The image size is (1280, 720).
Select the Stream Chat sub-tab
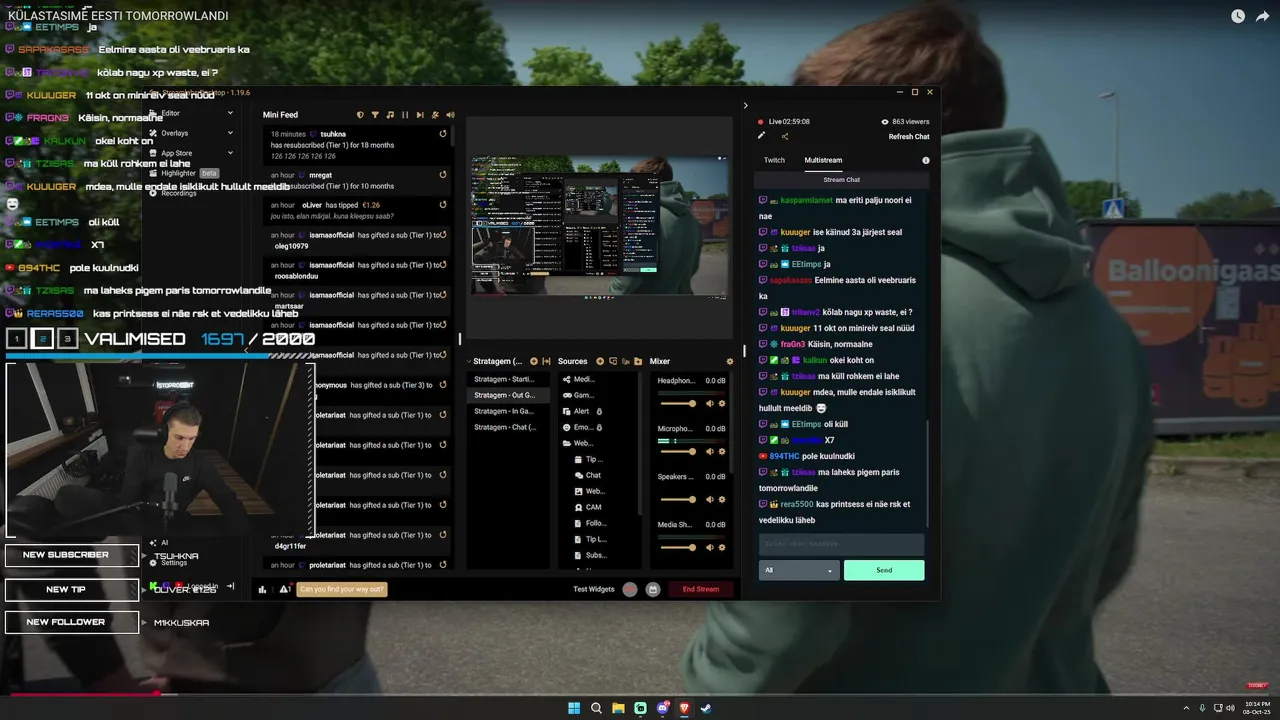(842, 180)
